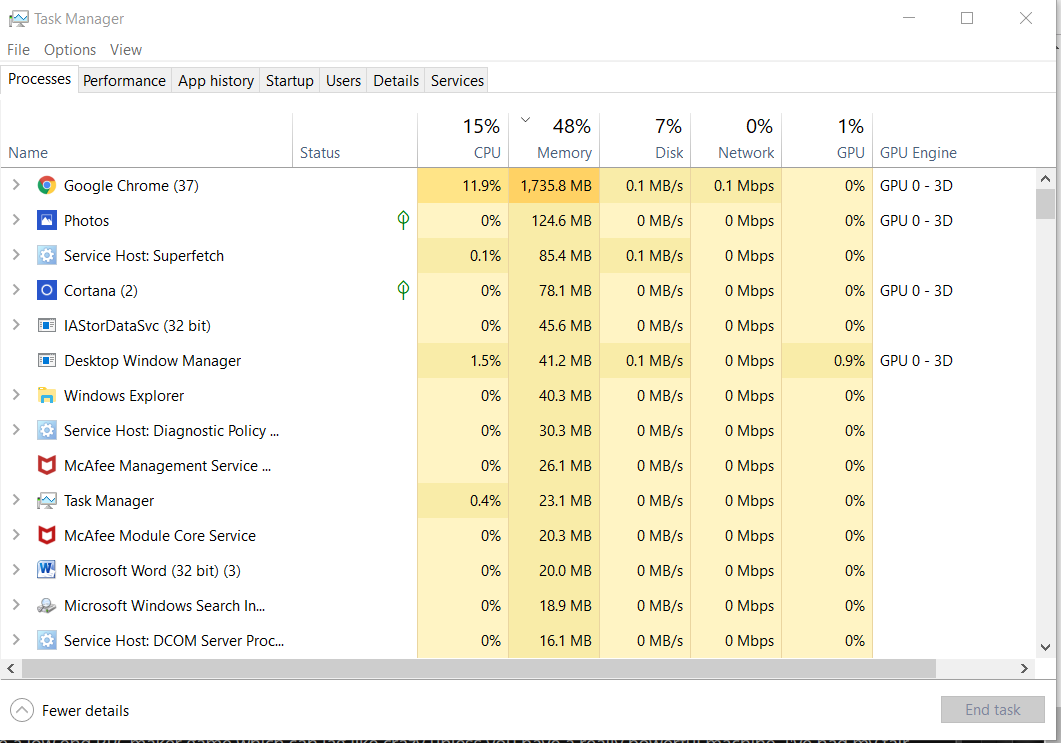The height and width of the screenshot is (743, 1061).
Task: Click the Desktop Window Manager icon
Action: tap(47, 361)
